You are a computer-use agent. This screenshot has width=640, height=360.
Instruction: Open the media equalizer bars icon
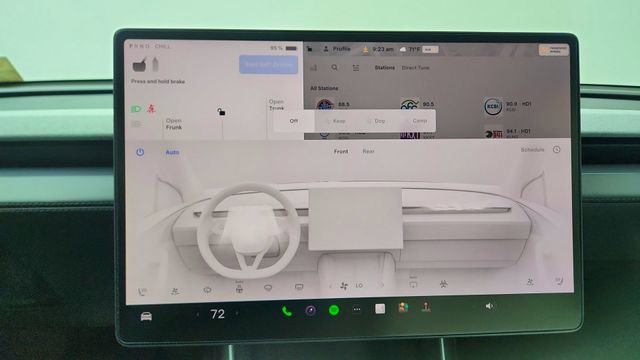pos(313,68)
